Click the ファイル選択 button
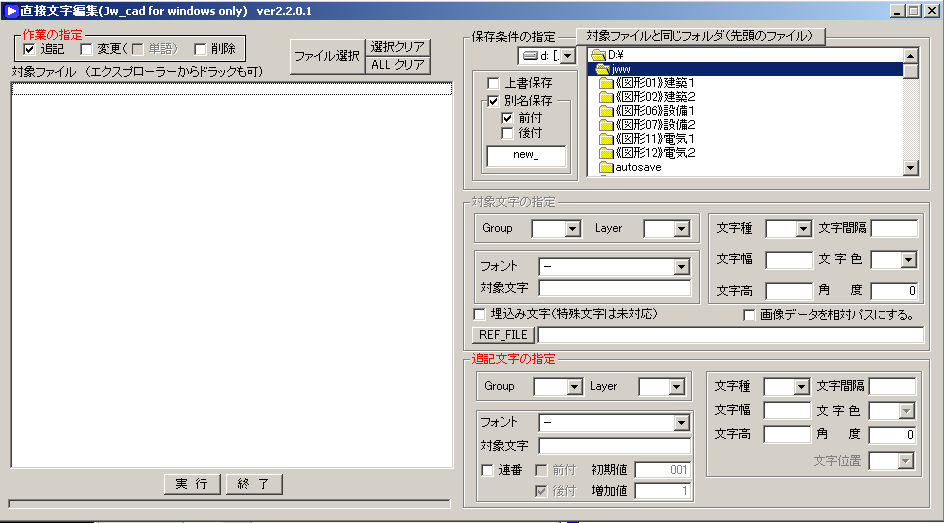 (x=326, y=56)
